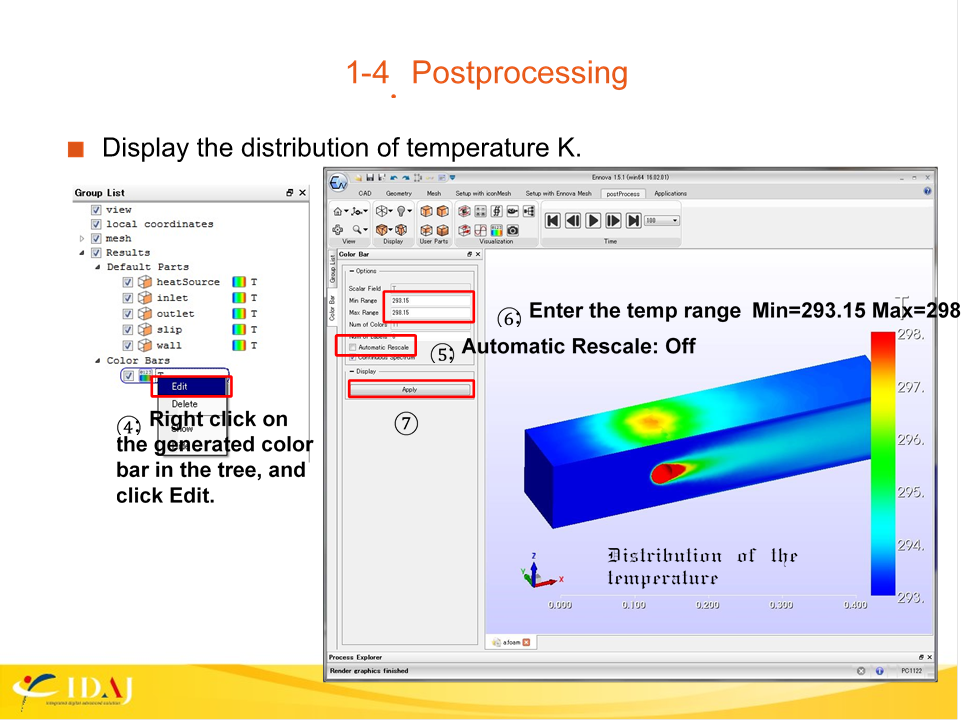Click the Min Range input field
This screenshot has height=720, width=965.
[428, 300]
